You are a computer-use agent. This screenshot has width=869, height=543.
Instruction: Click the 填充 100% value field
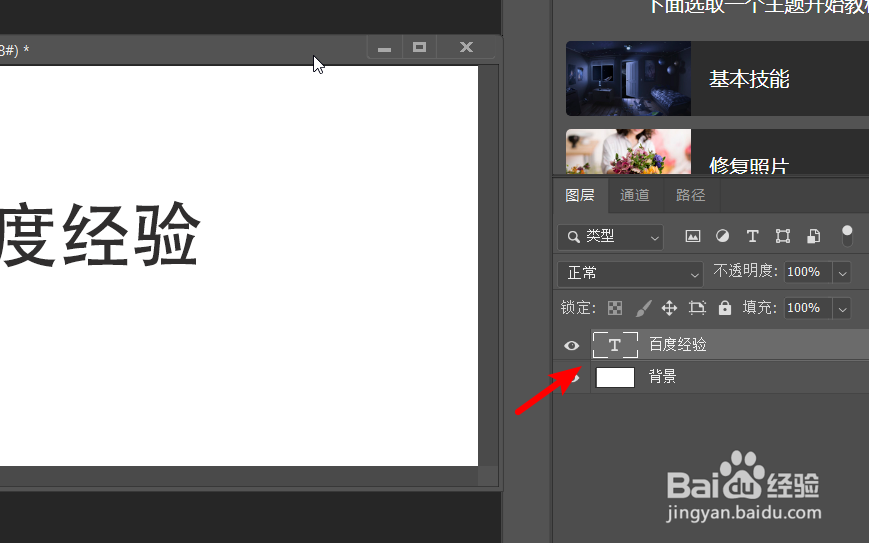pos(808,309)
